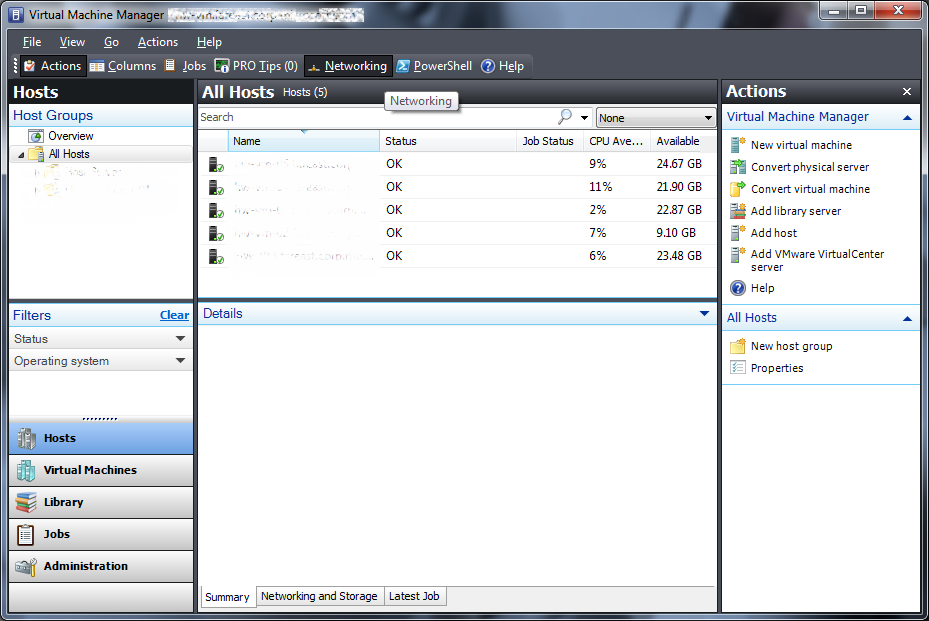
Task: Clear all filters with Clear link
Action: point(174,315)
